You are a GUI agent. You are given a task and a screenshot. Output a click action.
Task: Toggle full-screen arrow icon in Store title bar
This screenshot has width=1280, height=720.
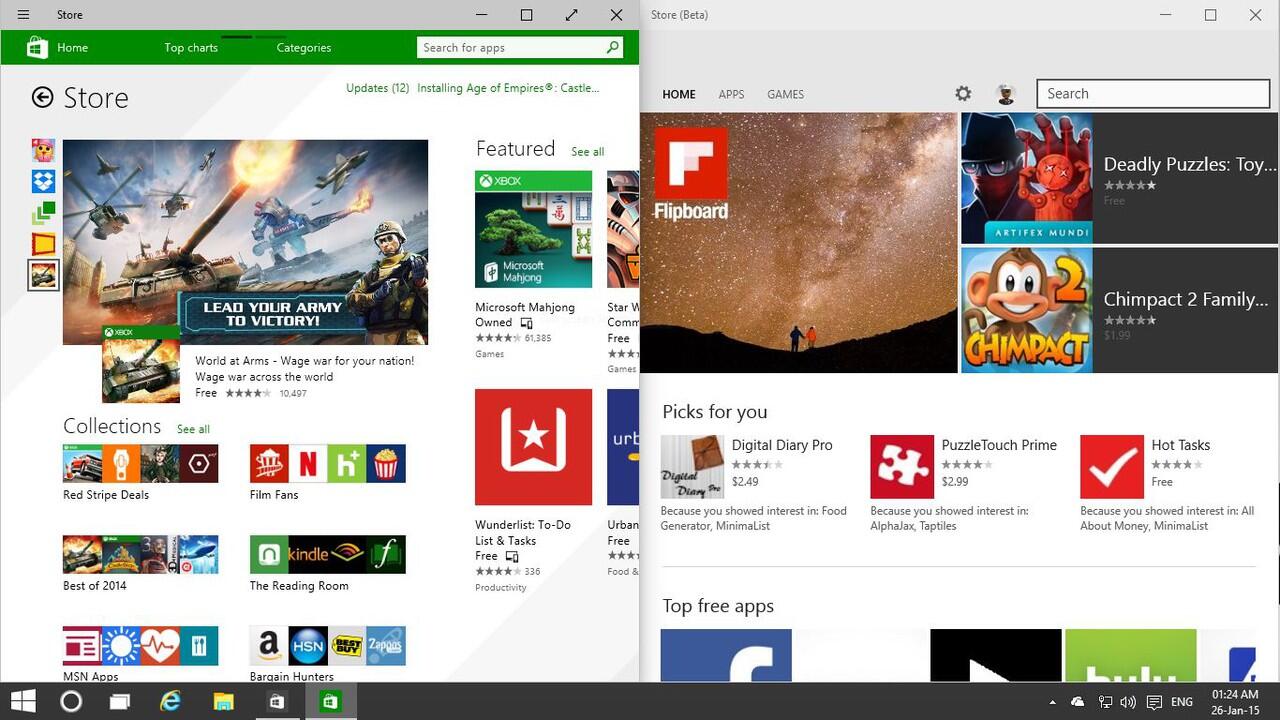(x=571, y=15)
